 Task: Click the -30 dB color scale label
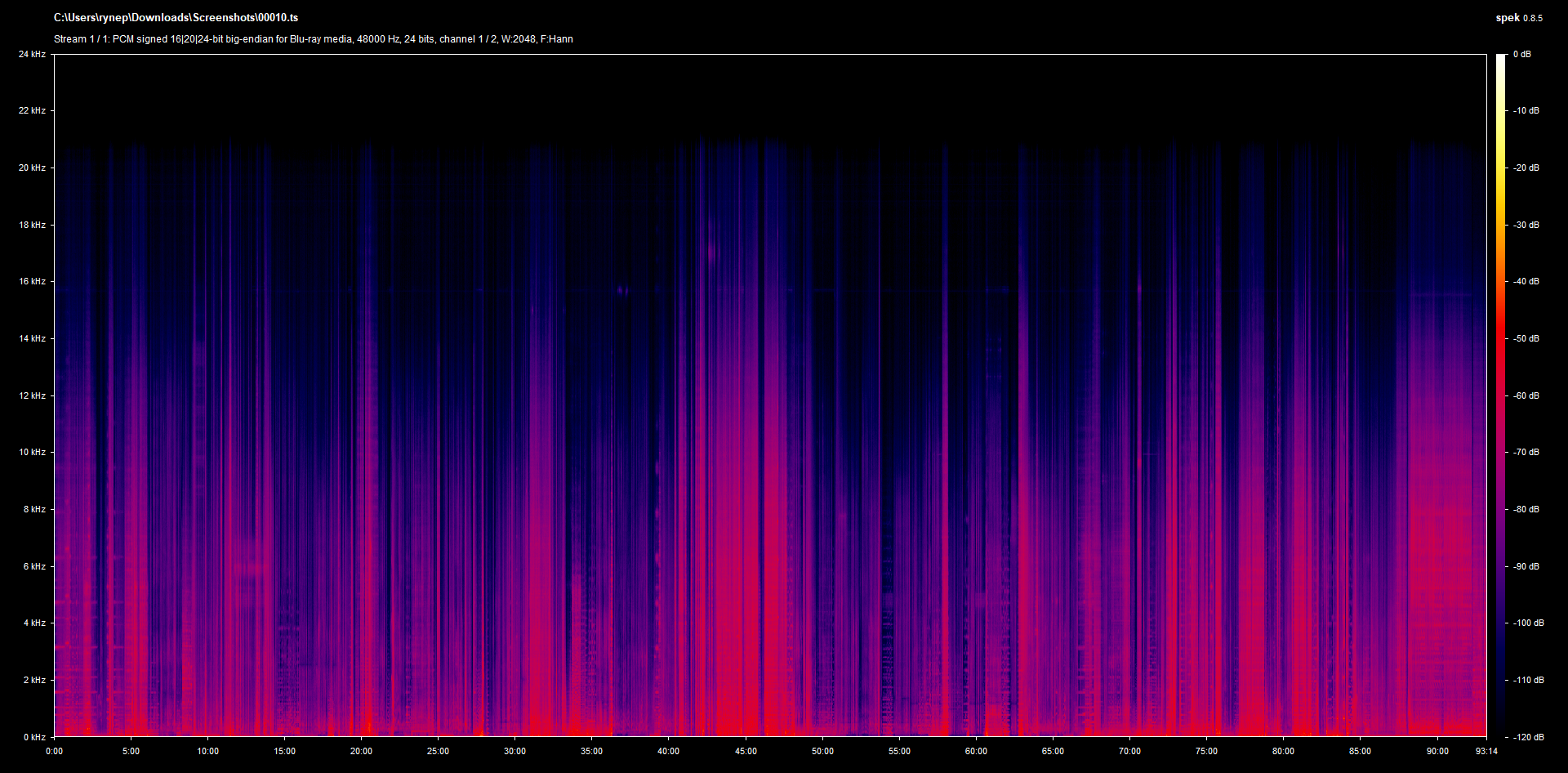(1526, 225)
